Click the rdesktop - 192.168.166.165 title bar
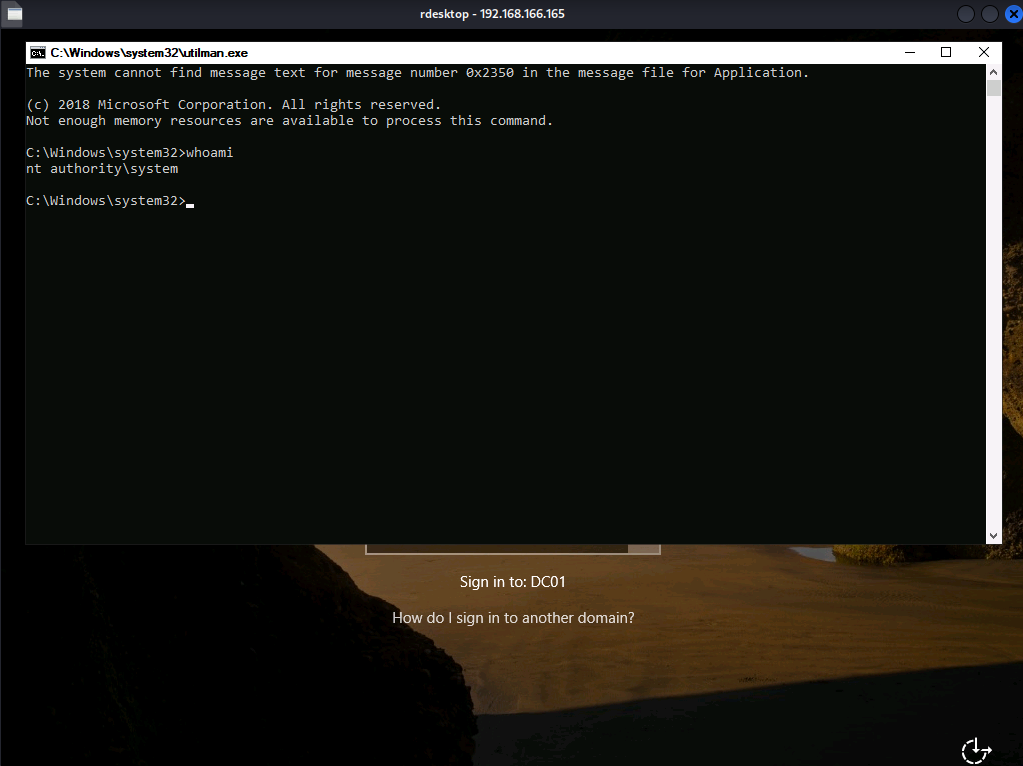This screenshot has height=766, width=1023. [500, 14]
